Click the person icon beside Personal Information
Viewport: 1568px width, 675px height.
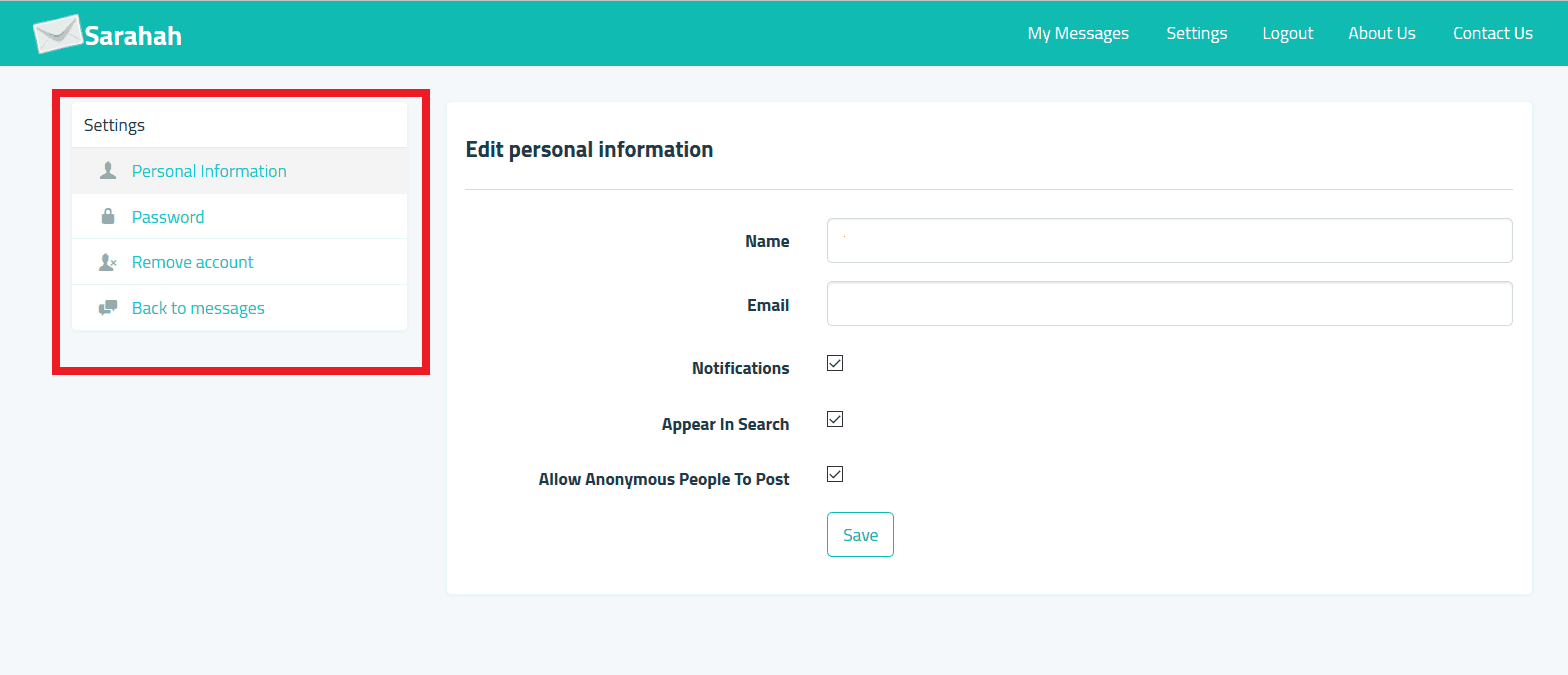[x=108, y=171]
